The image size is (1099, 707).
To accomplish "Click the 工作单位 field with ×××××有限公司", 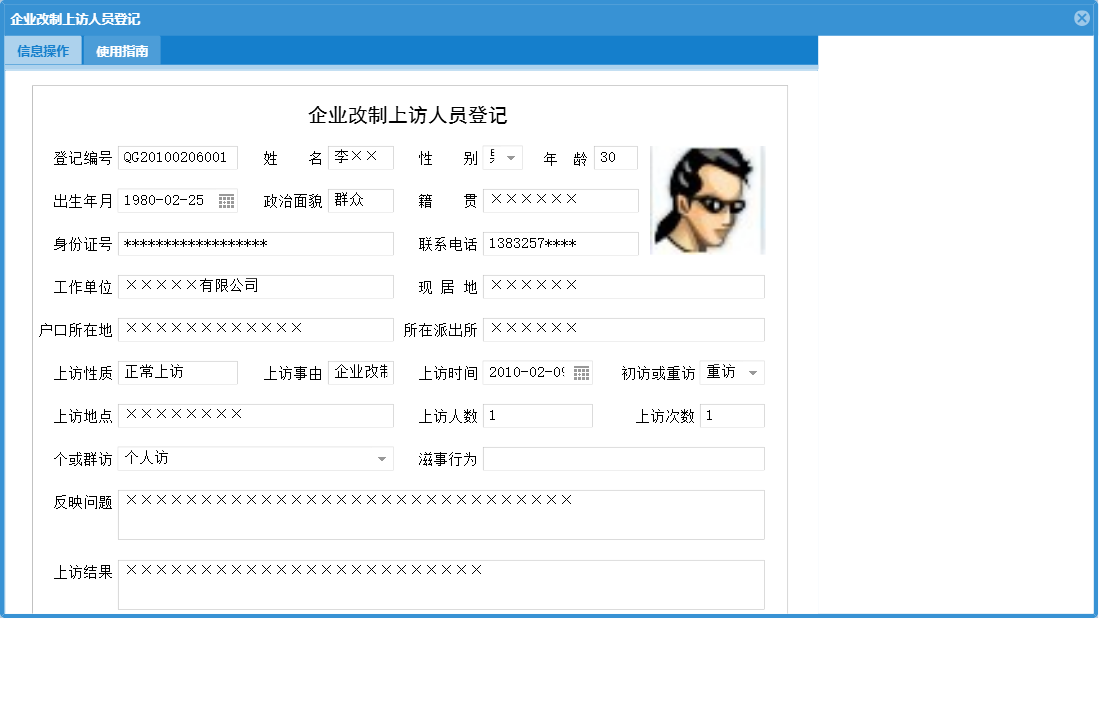I will pos(255,286).
